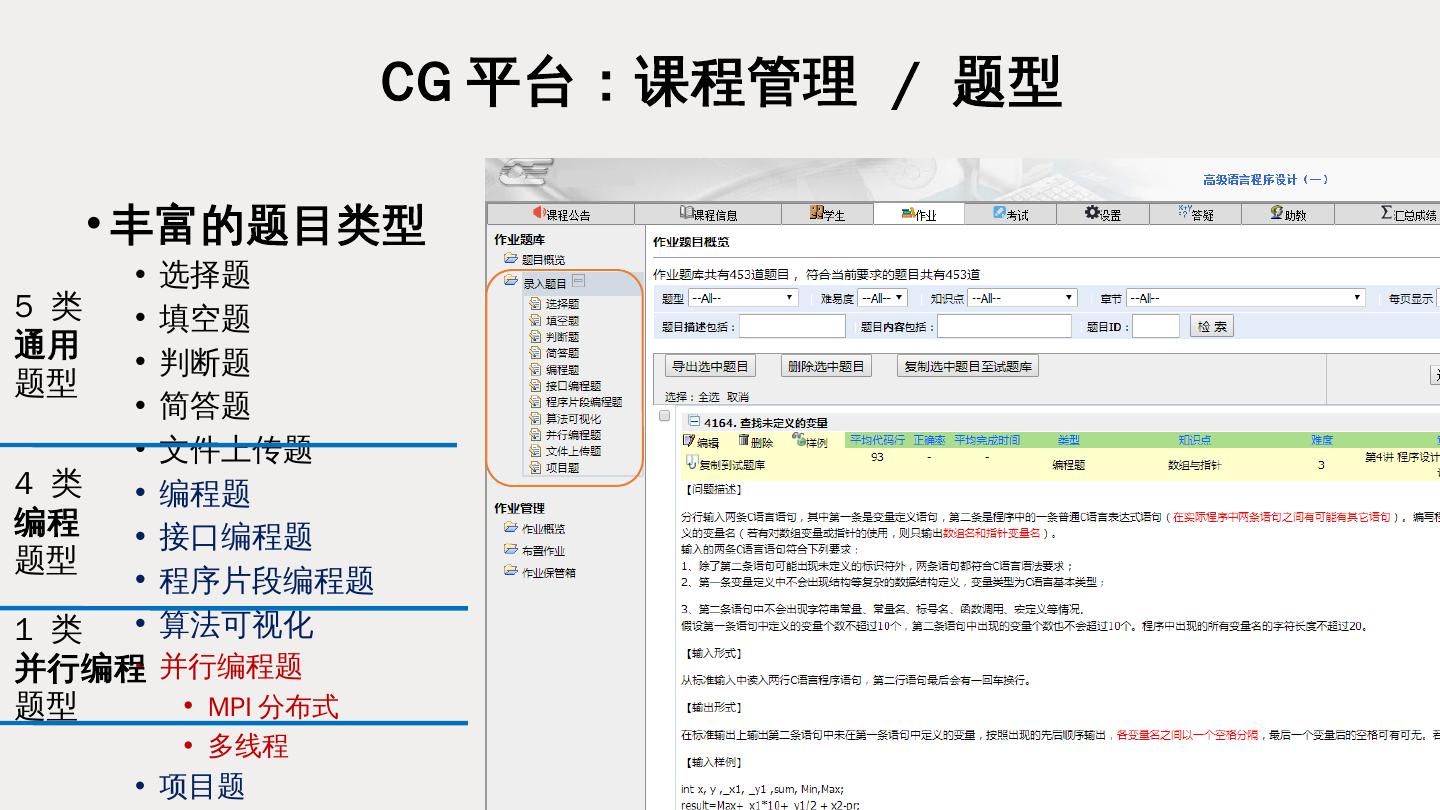Click the 删除 trash icon for question 4164
The width and height of the screenshot is (1440, 810).
pos(743,441)
